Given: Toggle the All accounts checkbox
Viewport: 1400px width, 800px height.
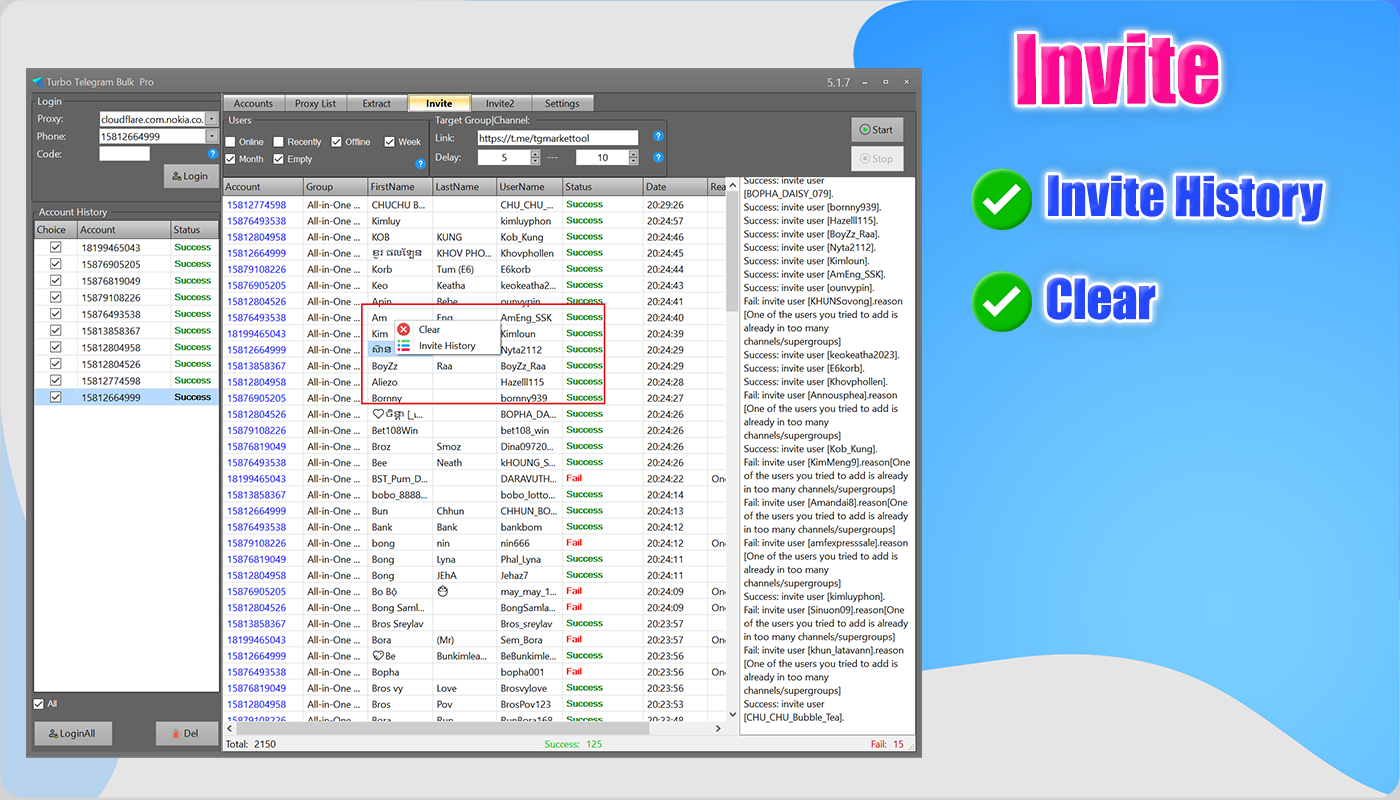Looking at the screenshot, I should click(39, 703).
